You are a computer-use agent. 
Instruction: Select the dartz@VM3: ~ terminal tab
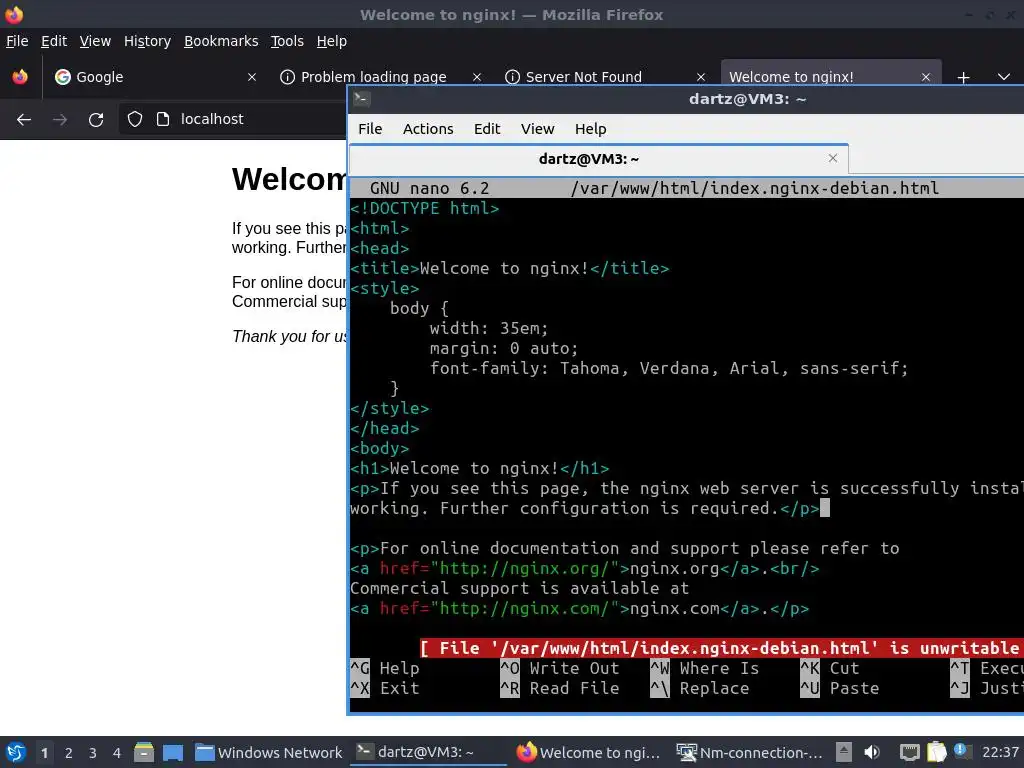[x=588, y=159]
